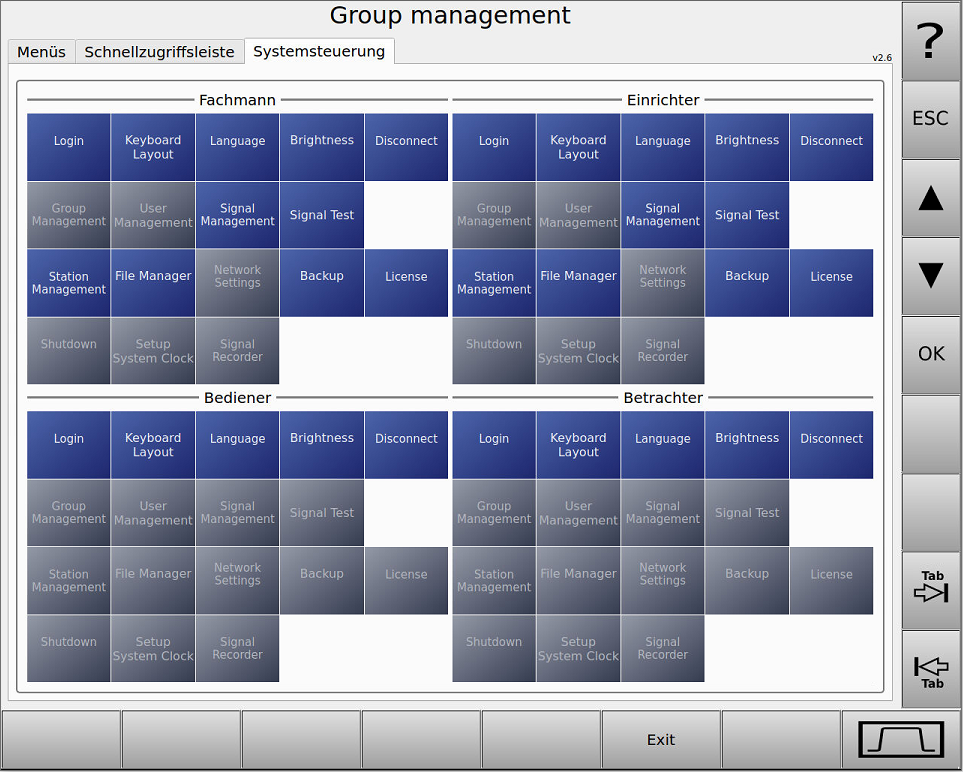Click Backup in the Einrichter group
The width and height of the screenshot is (963, 772).
click(x=747, y=283)
